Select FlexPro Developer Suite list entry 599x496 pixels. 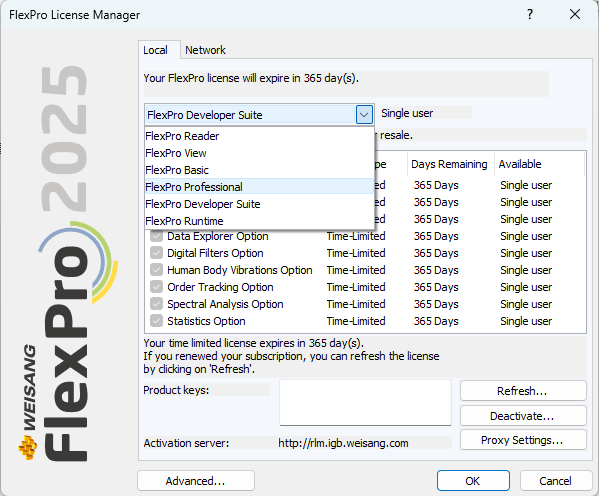(x=259, y=204)
